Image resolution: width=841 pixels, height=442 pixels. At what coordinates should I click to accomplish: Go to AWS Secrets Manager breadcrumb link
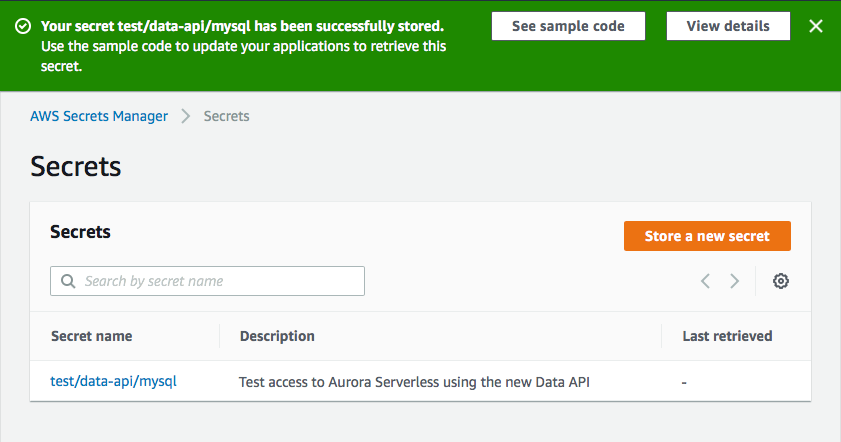[x=99, y=116]
